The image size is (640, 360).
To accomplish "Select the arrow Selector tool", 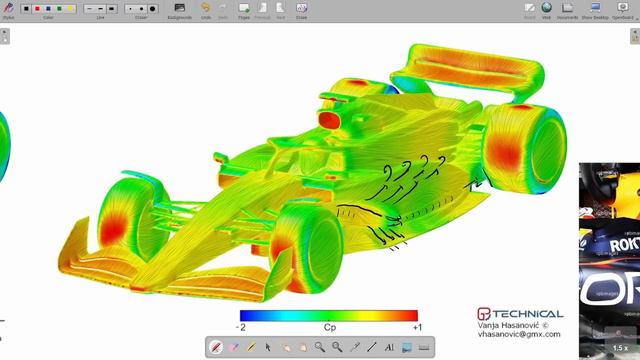I will tap(268, 347).
